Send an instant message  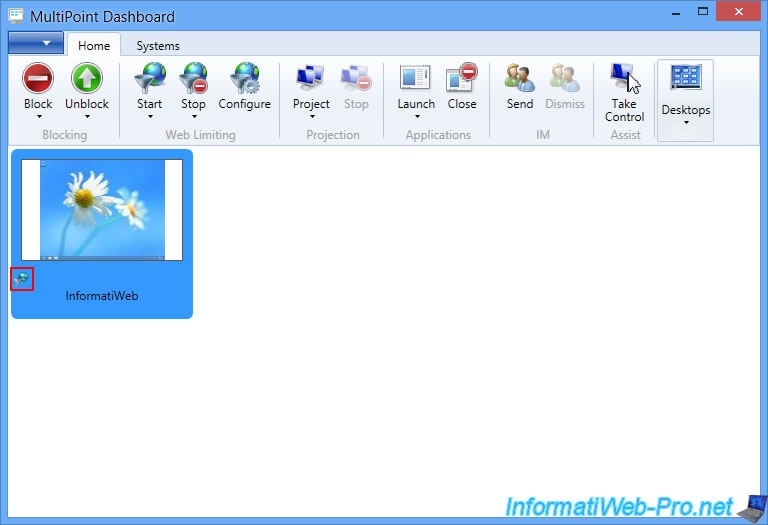[520, 79]
